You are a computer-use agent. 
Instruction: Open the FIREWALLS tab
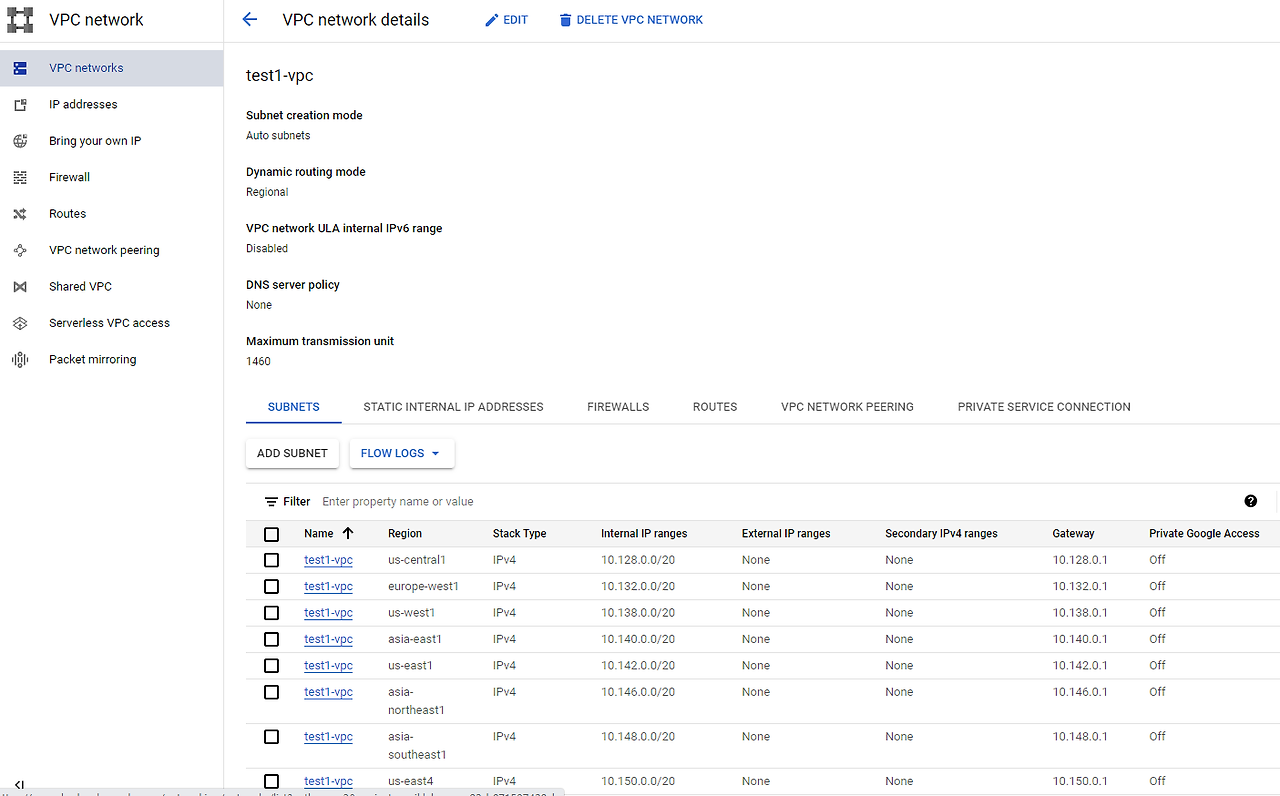point(618,407)
